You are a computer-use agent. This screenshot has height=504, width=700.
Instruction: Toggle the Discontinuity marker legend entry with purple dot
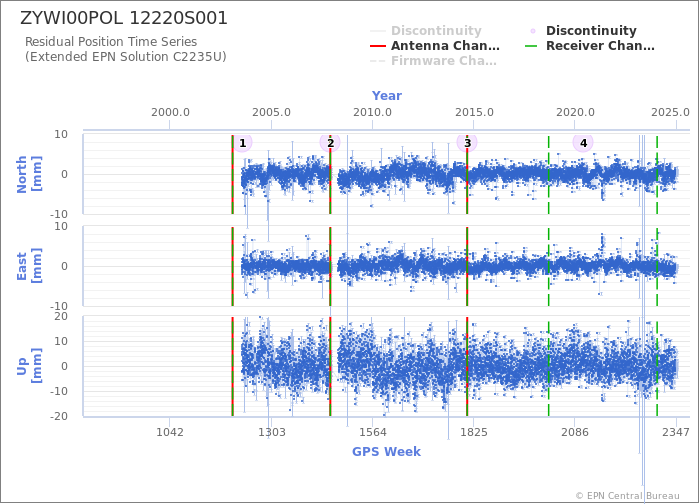point(583,30)
